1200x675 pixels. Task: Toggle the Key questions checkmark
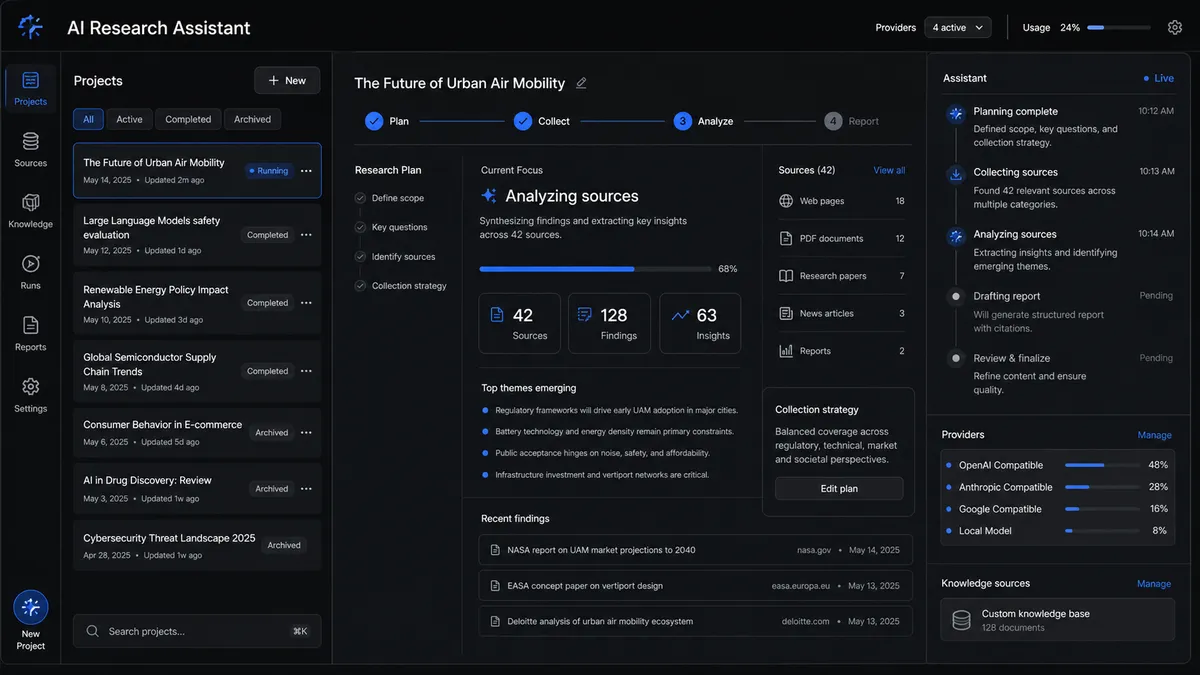(x=360, y=227)
